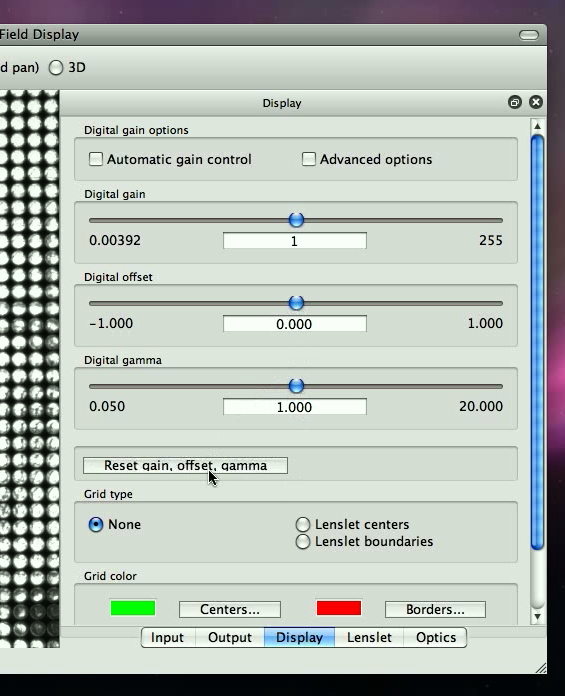
Task: Click the window toolbar toggle pill
Action: point(529,35)
